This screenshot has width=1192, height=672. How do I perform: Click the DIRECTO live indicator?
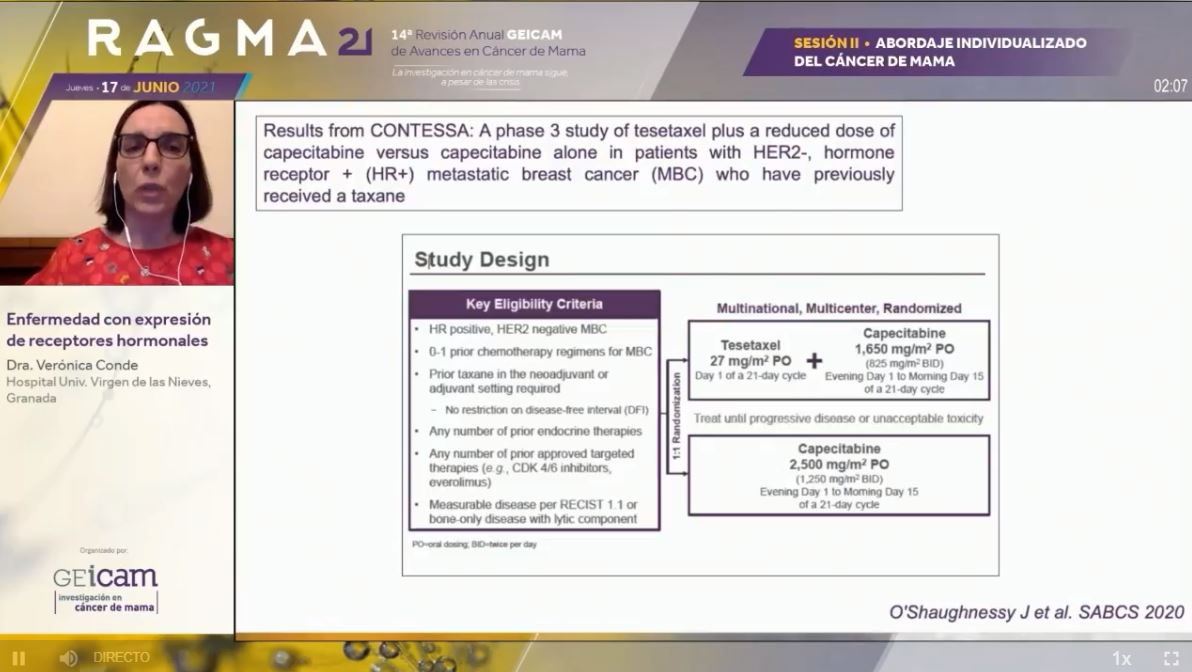[x=121, y=657]
